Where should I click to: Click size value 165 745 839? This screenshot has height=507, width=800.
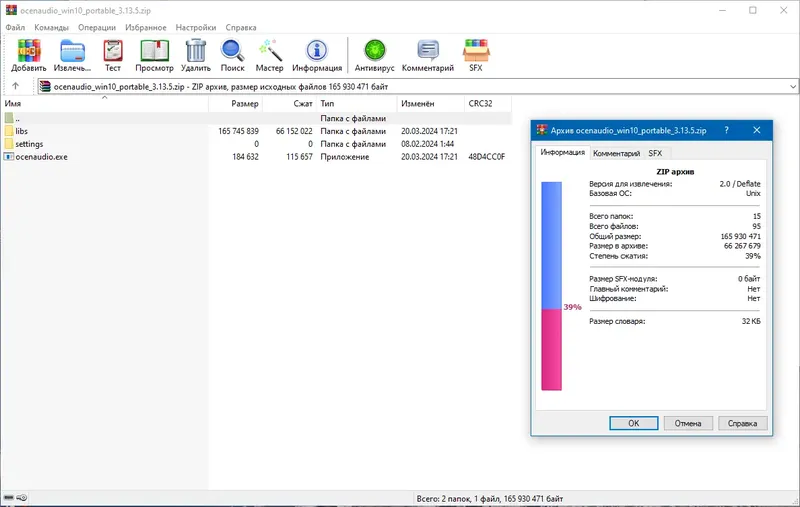click(238, 131)
